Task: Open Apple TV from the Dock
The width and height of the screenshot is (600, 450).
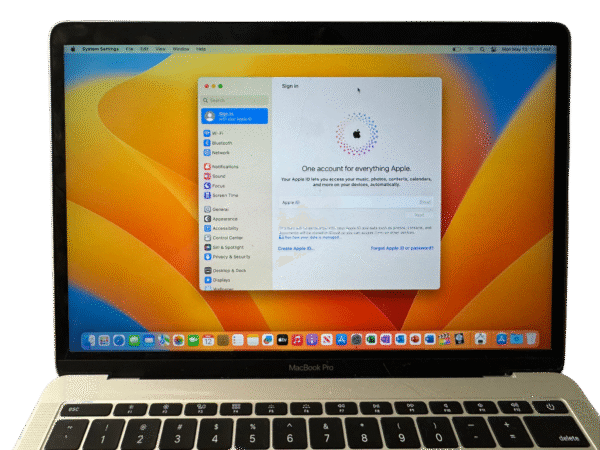Action: (282, 340)
